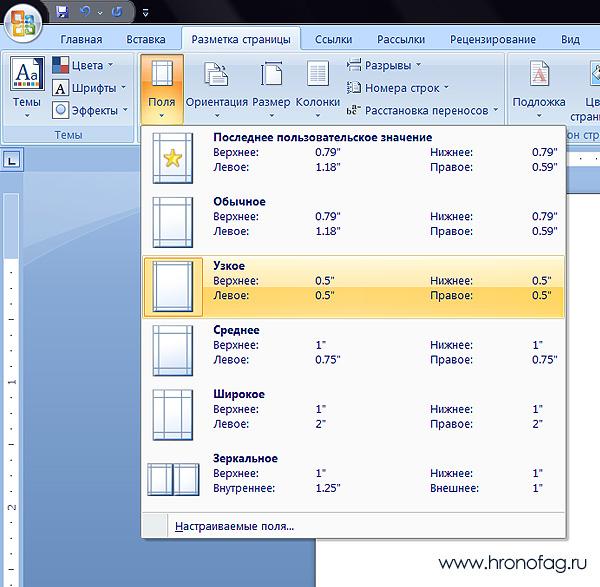Expand the Цвета theme colors dropdown

[84, 65]
